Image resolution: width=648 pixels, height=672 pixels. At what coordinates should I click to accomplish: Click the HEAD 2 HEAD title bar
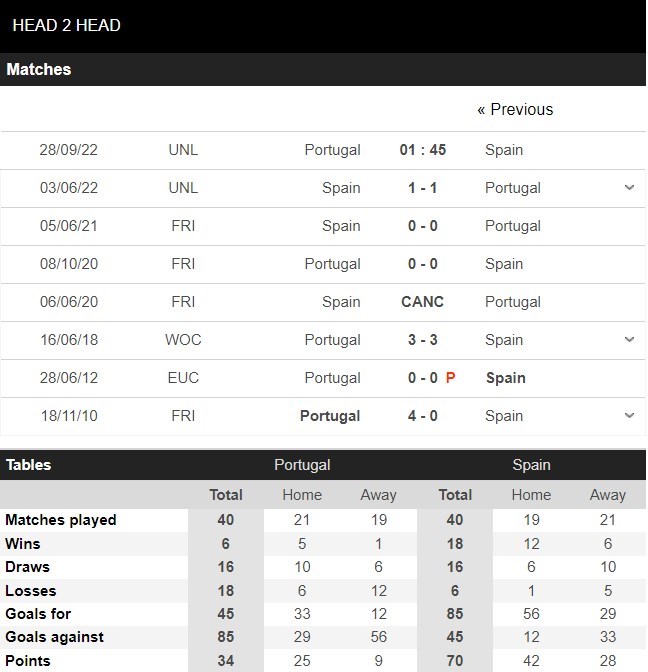tap(67, 25)
